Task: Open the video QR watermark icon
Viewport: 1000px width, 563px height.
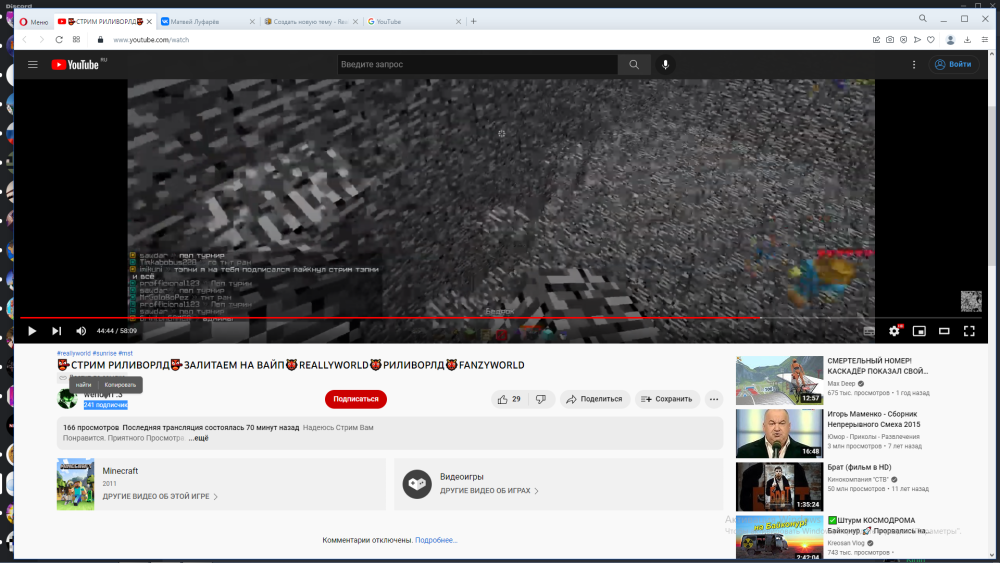Action: (971, 301)
